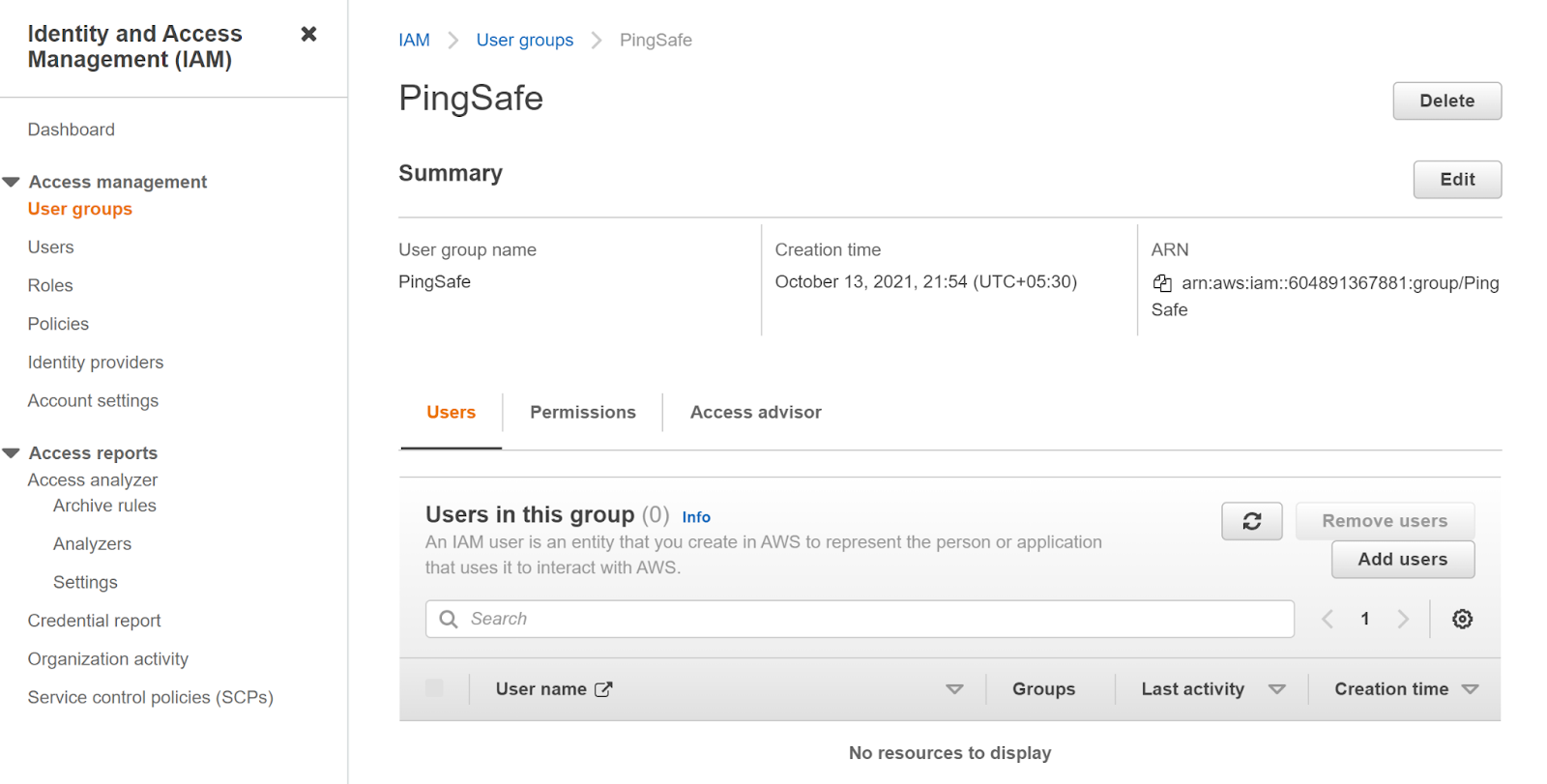Collapse the Access management section
Image resolution: width=1547 pixels, height=784 pixels.
(x=12, y=182)
